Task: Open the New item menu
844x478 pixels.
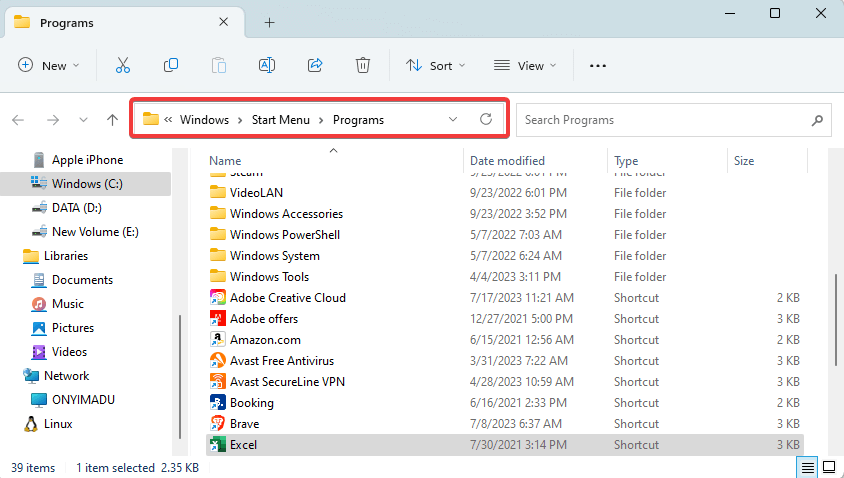Action: click(x=46, y=66)
